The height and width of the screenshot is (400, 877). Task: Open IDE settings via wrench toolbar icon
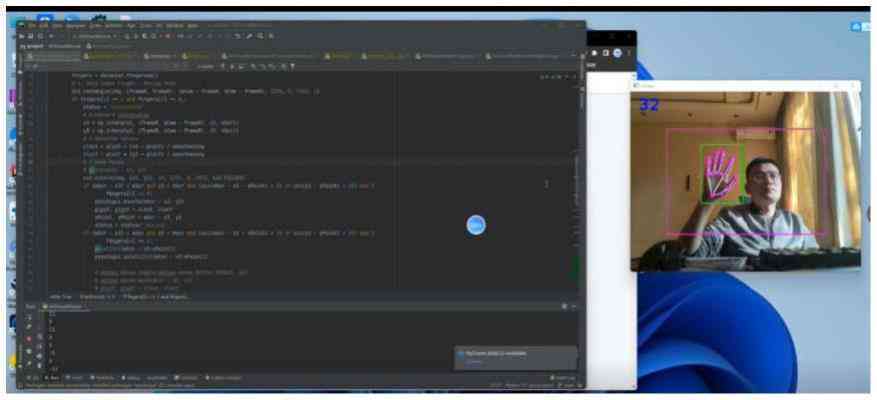(249, 36)
